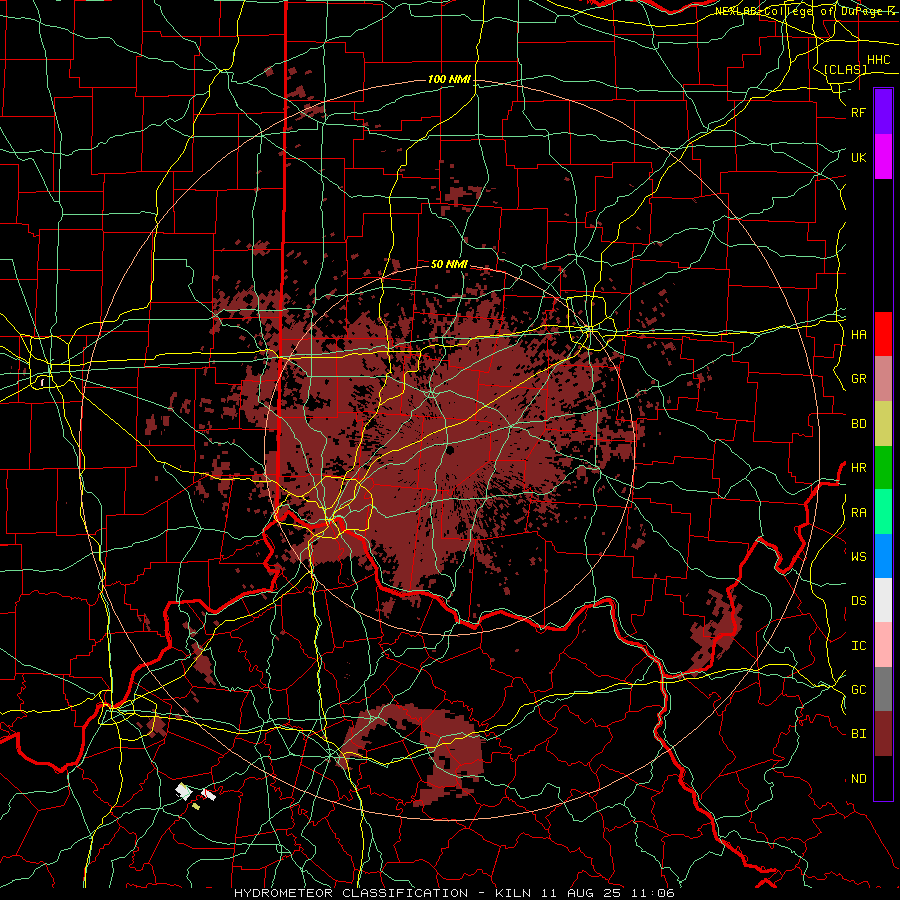Viewport: 900px width, 900px height.
Task: Select the 'BI' legend label
Action: point(858,734)
